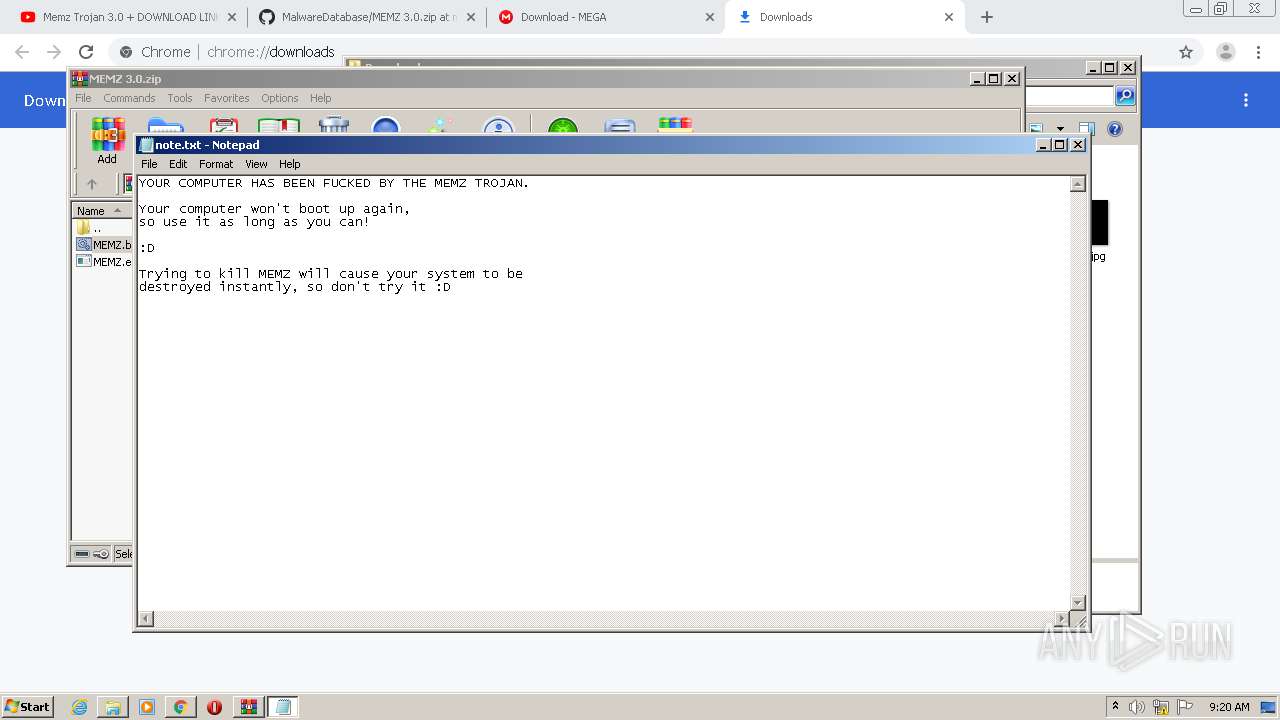Open WinRAR's Favorites menu
Viewport: 1280px width, 720px height.
tap(227, 98)
